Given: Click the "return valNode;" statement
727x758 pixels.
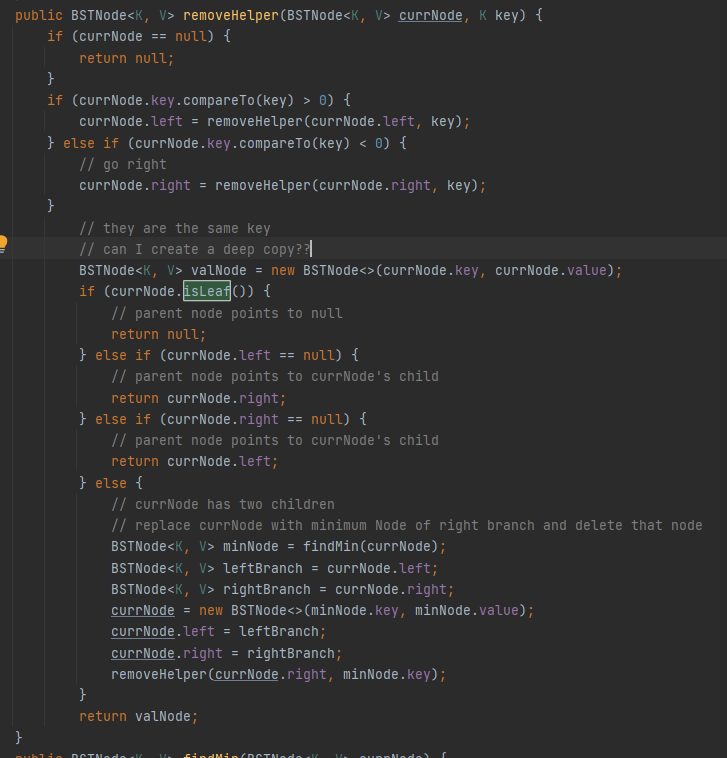Looking at the screenshot, I should [139, 716].
